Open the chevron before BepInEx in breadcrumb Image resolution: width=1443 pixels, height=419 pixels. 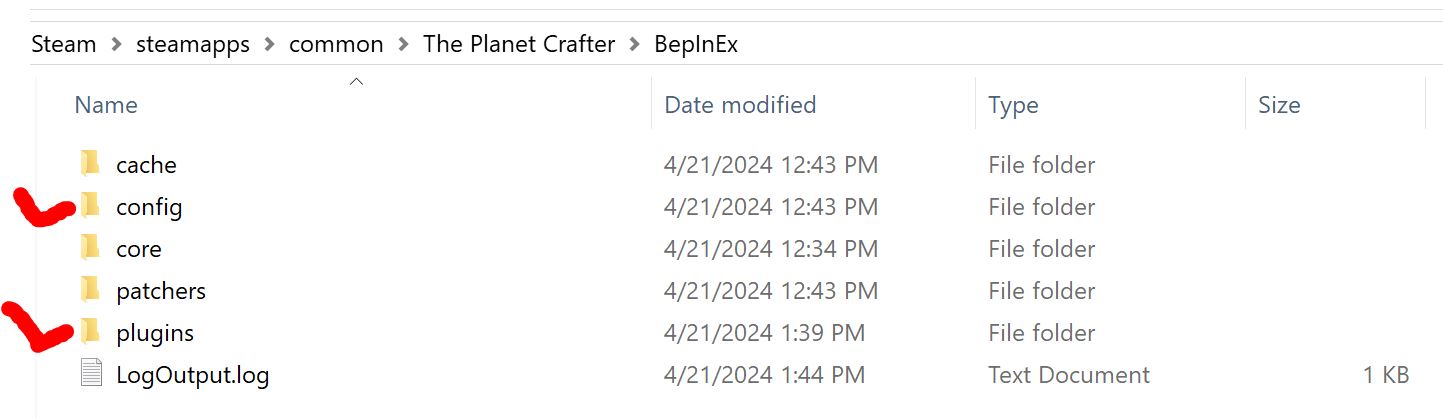[x=634, y=45]
